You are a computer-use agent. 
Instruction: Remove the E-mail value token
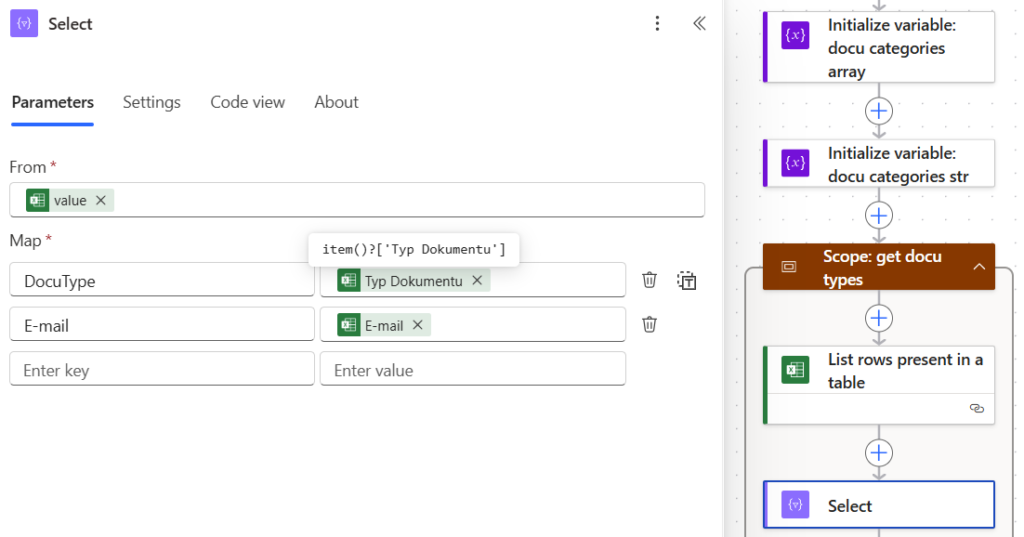coord(418,325)
